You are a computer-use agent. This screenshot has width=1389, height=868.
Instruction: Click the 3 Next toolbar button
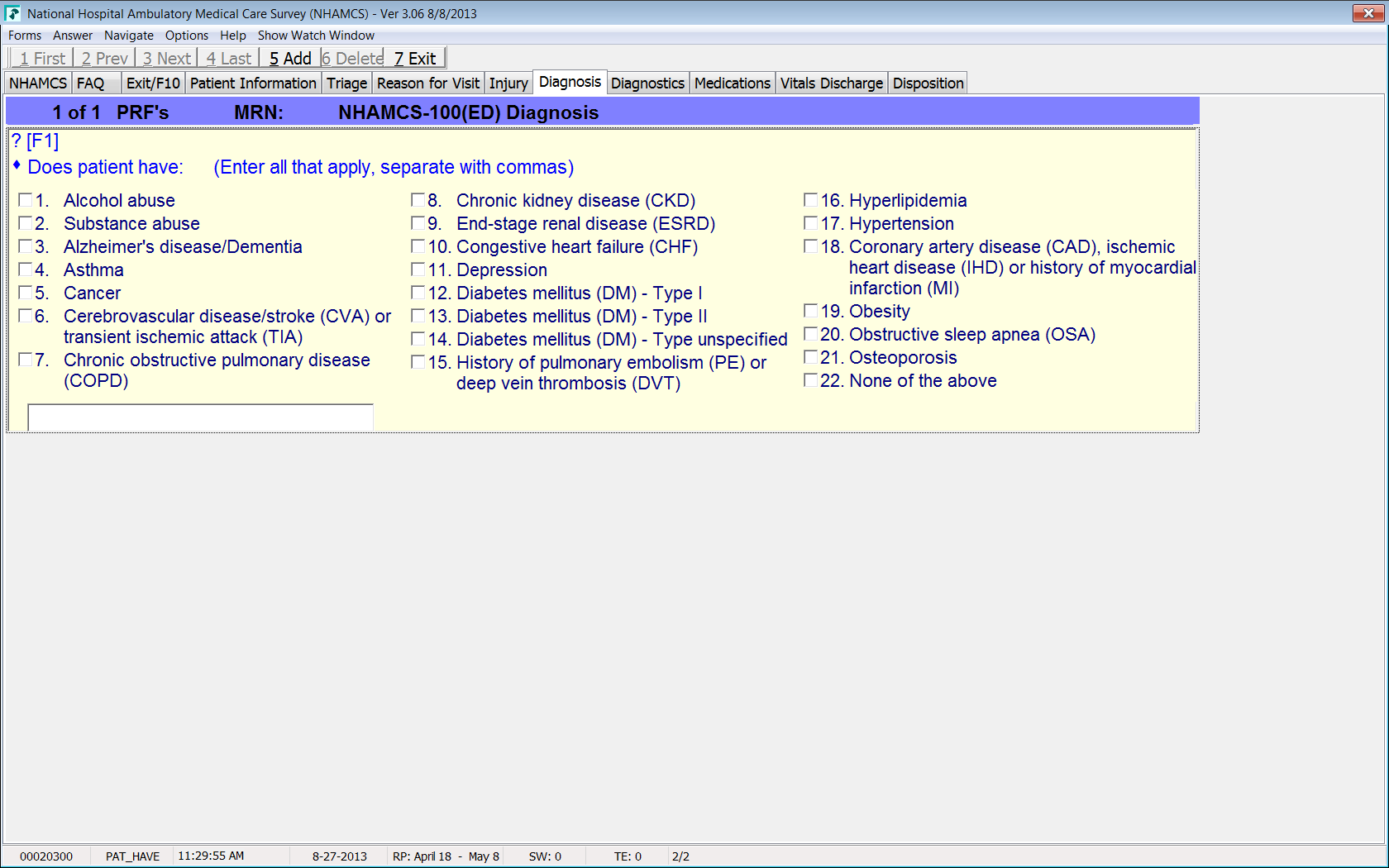166,58
